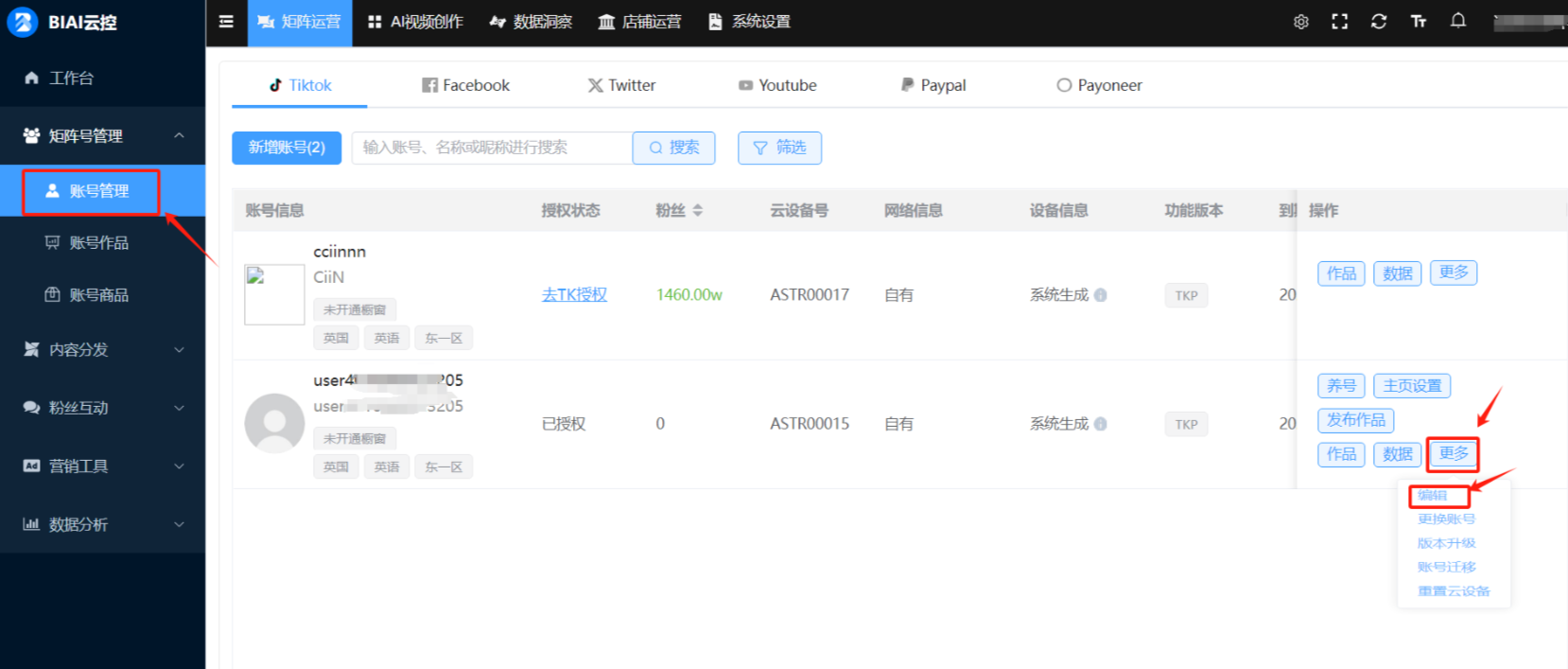
Task: Click the cciinnn account avatar image
Action: tap(274, 294)
